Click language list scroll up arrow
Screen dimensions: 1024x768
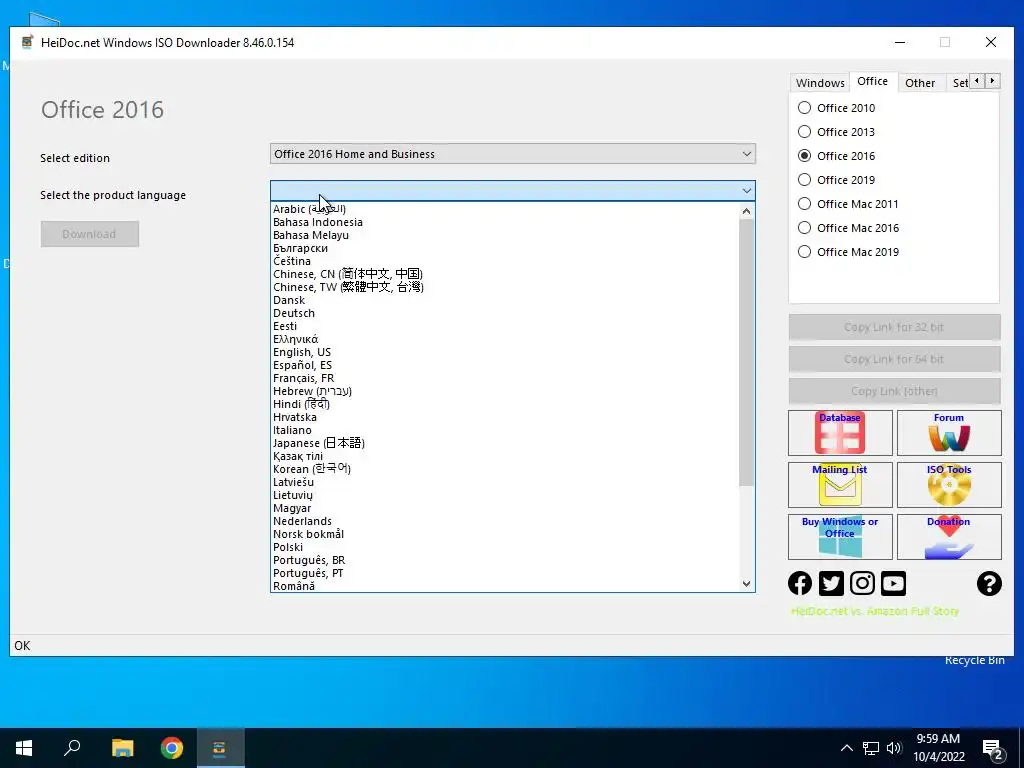746,211
